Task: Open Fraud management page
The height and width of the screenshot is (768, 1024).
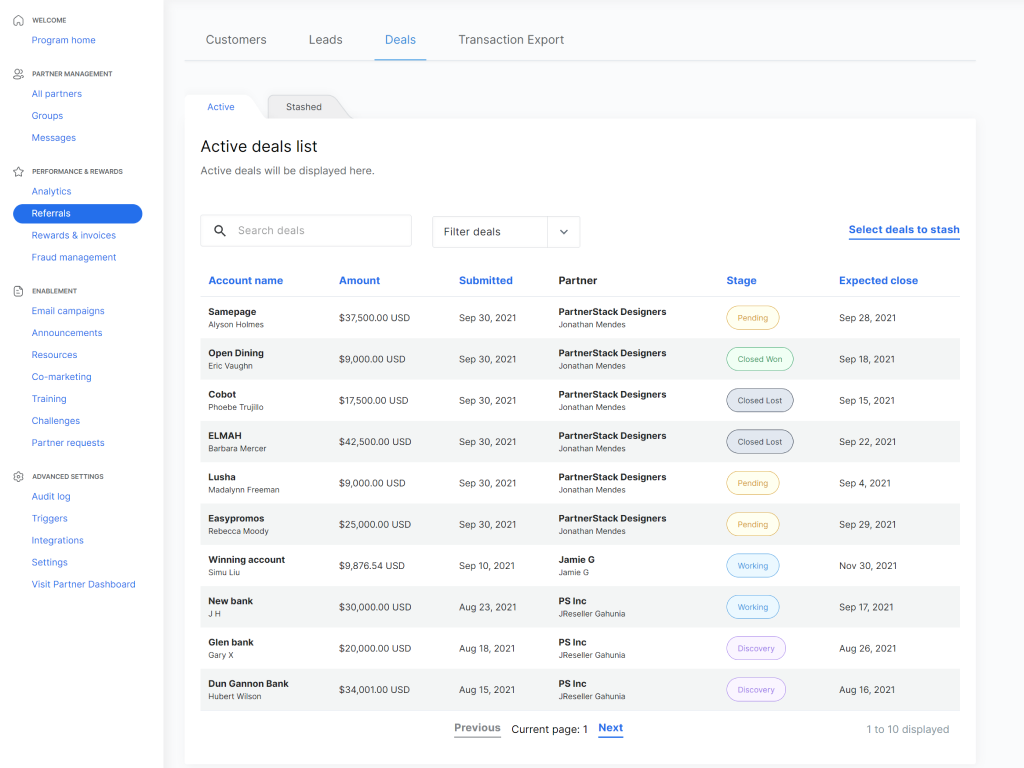Action: point(74,258)
